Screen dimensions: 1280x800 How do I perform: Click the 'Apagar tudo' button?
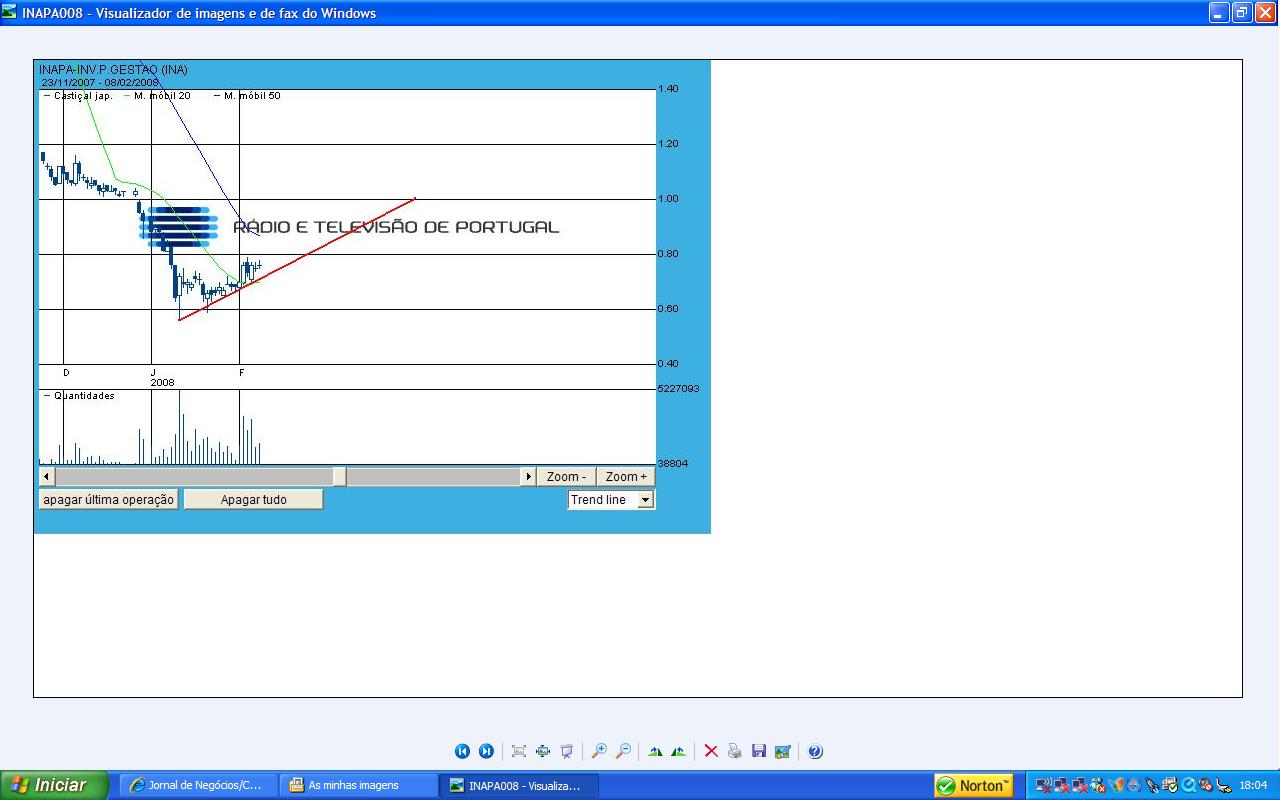pos(254,499)
